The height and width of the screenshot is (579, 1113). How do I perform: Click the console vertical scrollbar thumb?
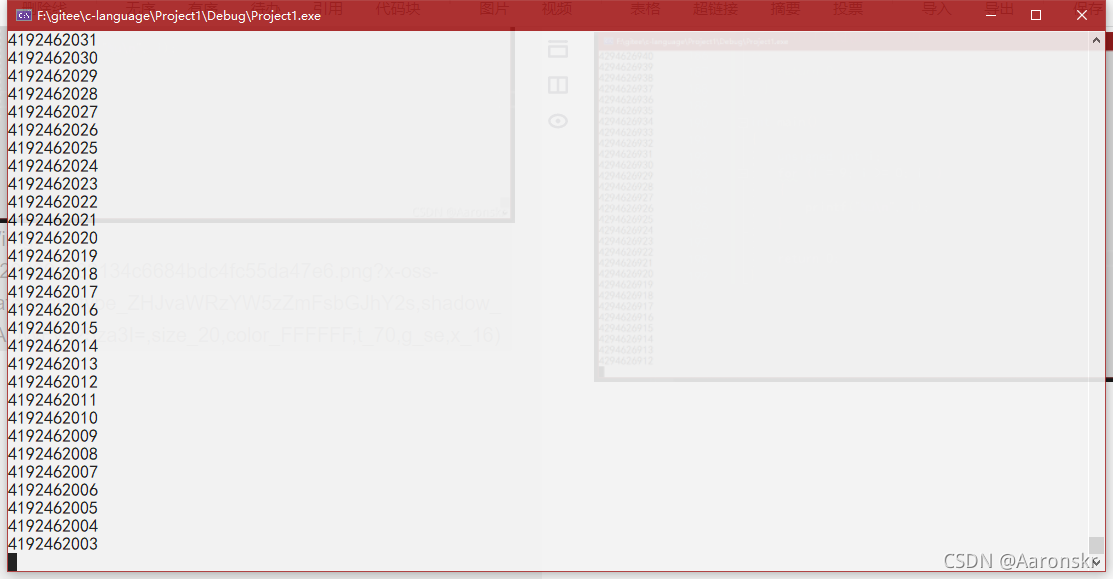(1096, 545)
